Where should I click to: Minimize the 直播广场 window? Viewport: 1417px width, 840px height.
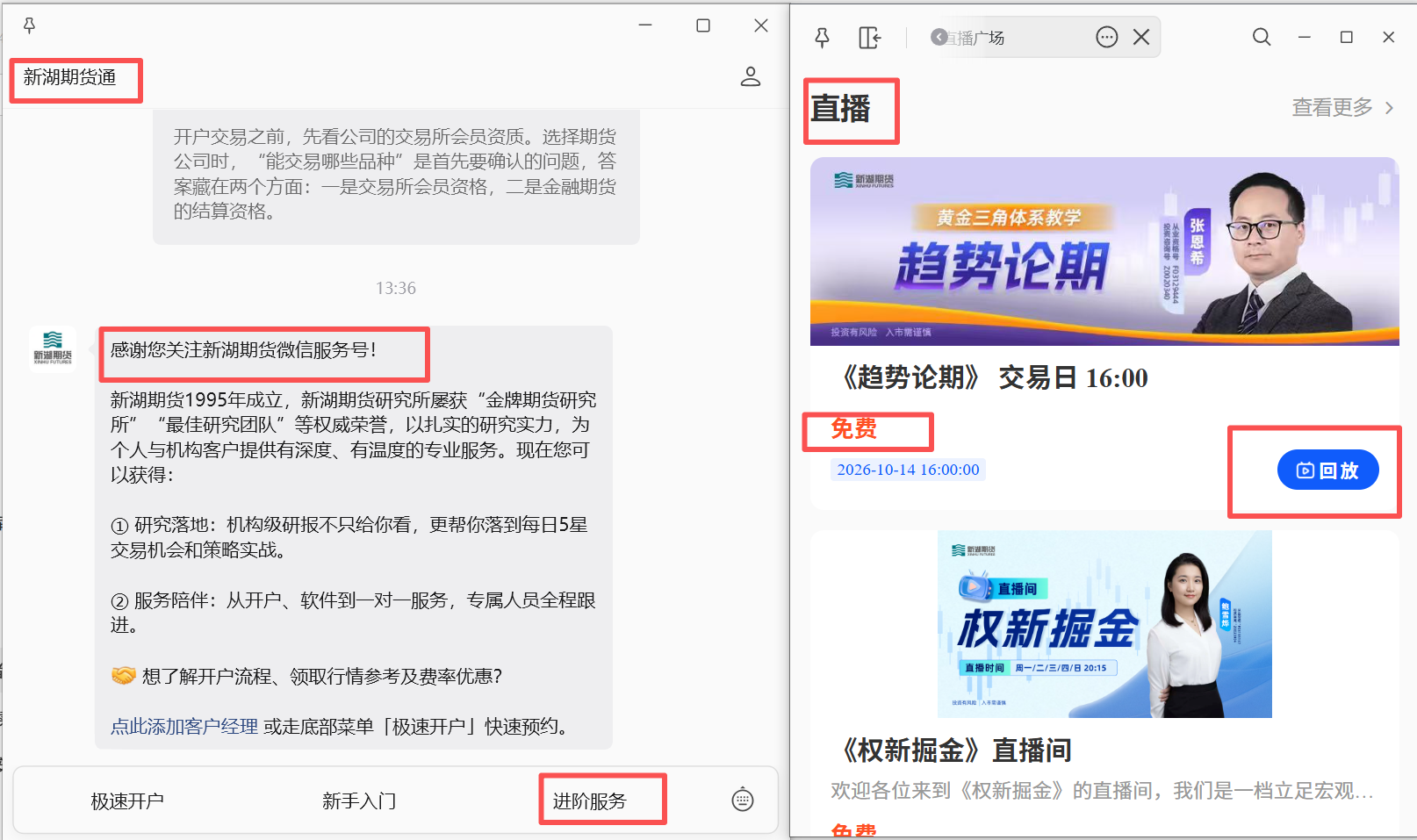[1305, 37]
